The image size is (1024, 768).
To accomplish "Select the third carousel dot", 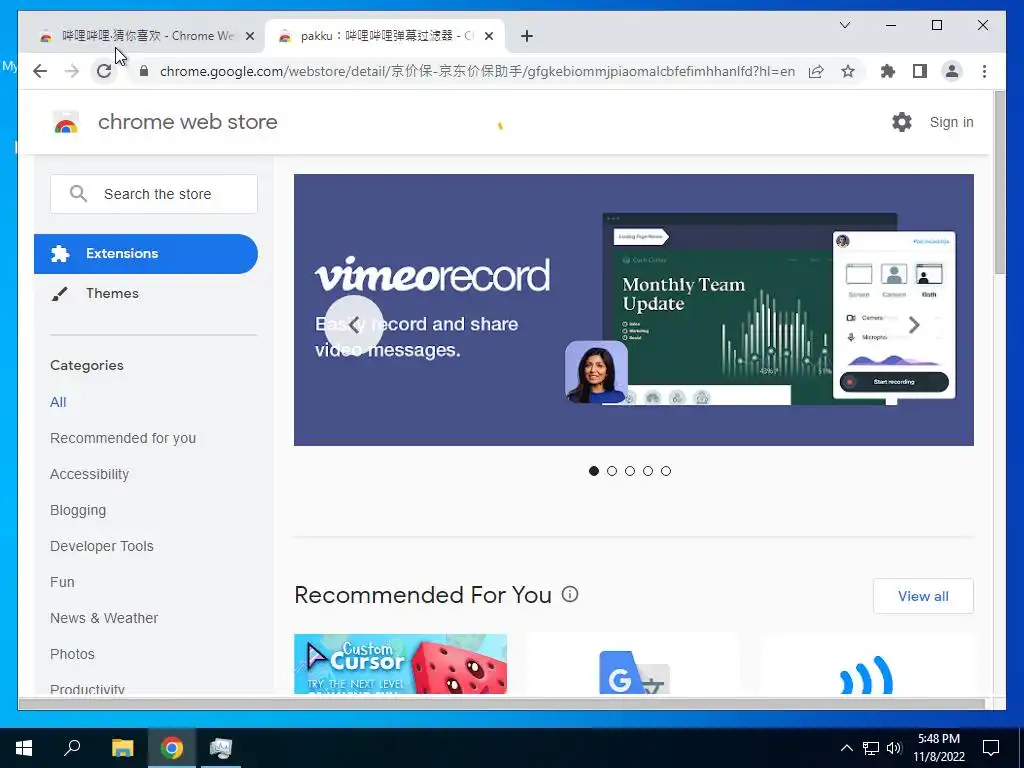I will (630, 471).
